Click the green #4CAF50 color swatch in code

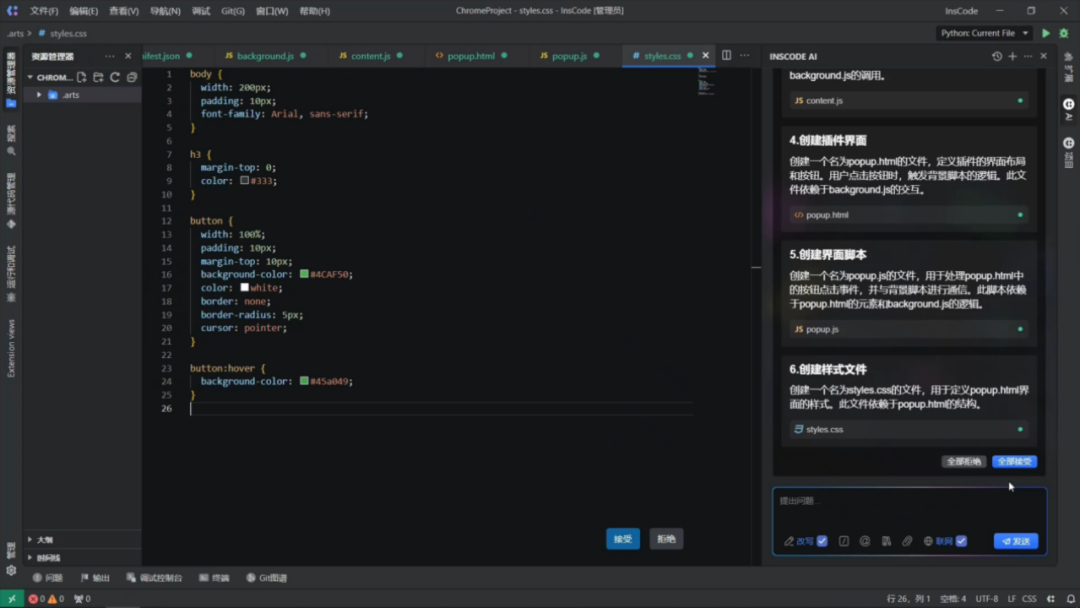(x=302, y=274)
